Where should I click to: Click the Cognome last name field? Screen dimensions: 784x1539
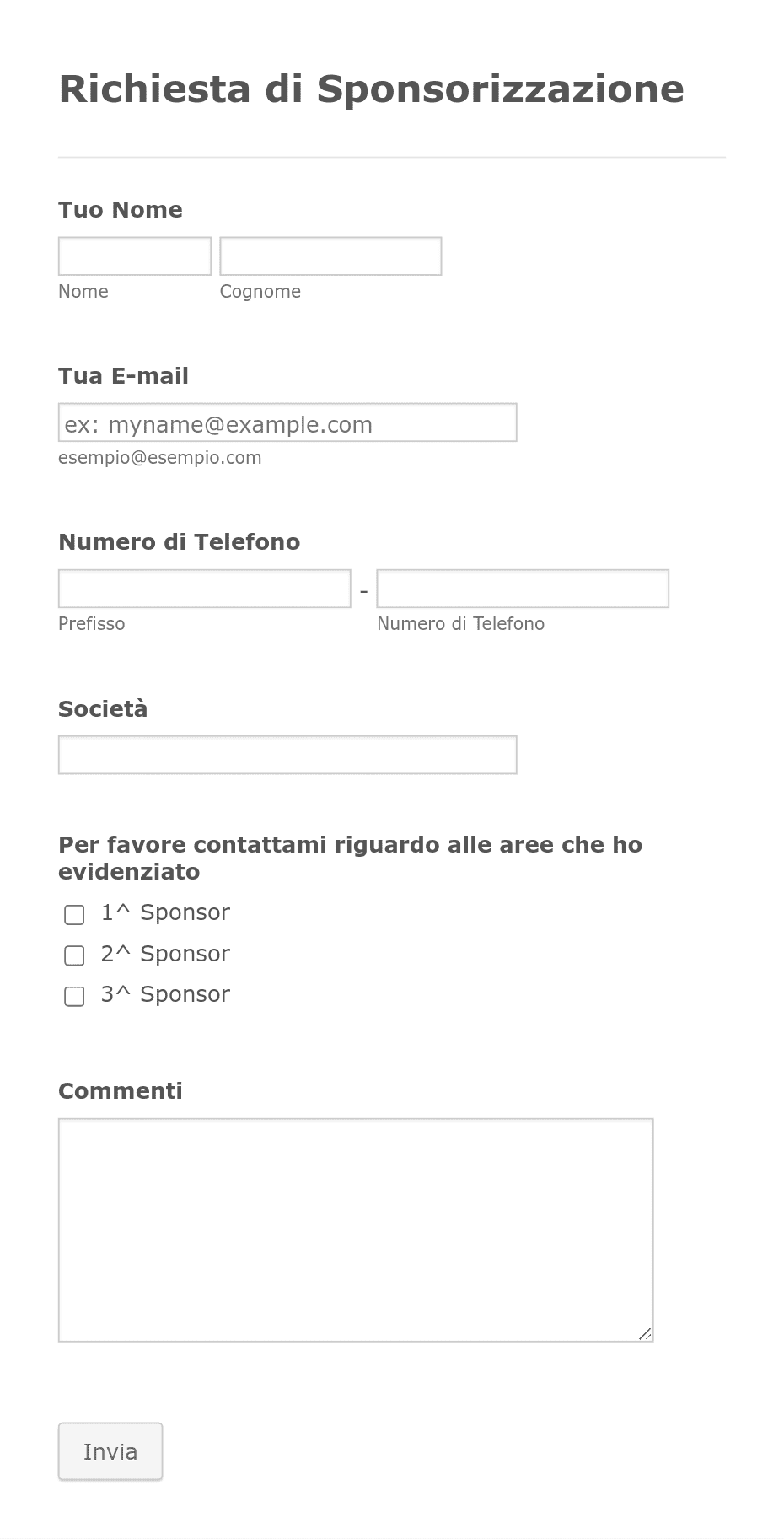(x=330, y=256)
